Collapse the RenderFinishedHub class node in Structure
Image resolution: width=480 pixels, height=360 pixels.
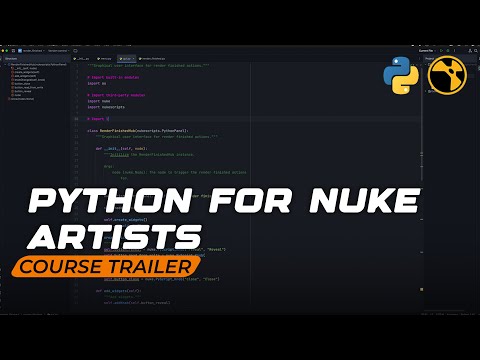(x=6, y=64)
